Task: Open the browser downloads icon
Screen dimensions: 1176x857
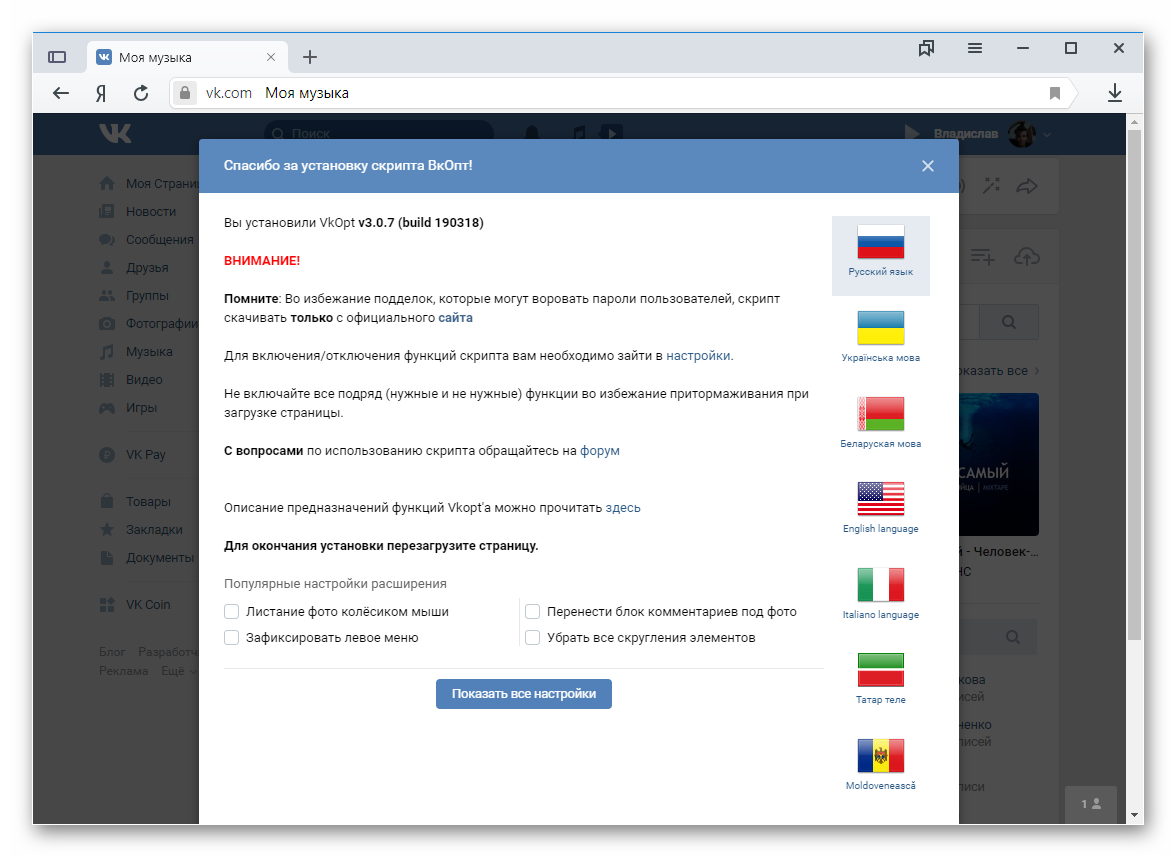Action: [1115, 93]
